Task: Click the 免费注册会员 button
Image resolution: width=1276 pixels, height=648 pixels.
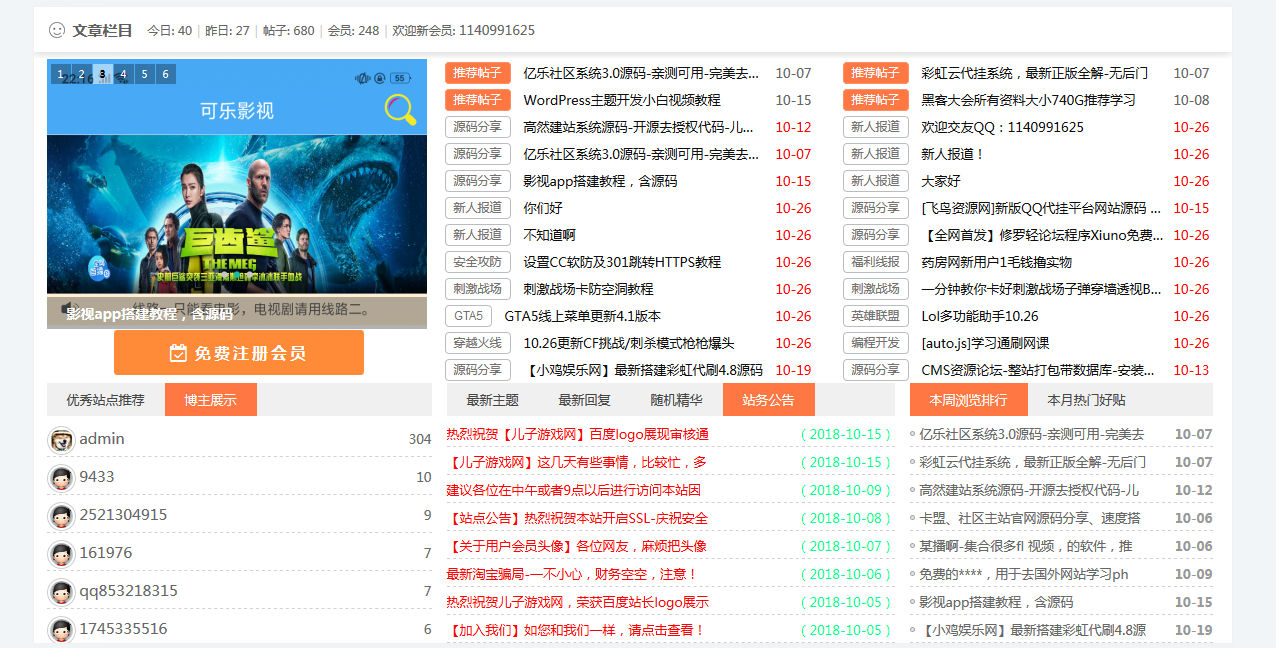Action: pos(239,353)
